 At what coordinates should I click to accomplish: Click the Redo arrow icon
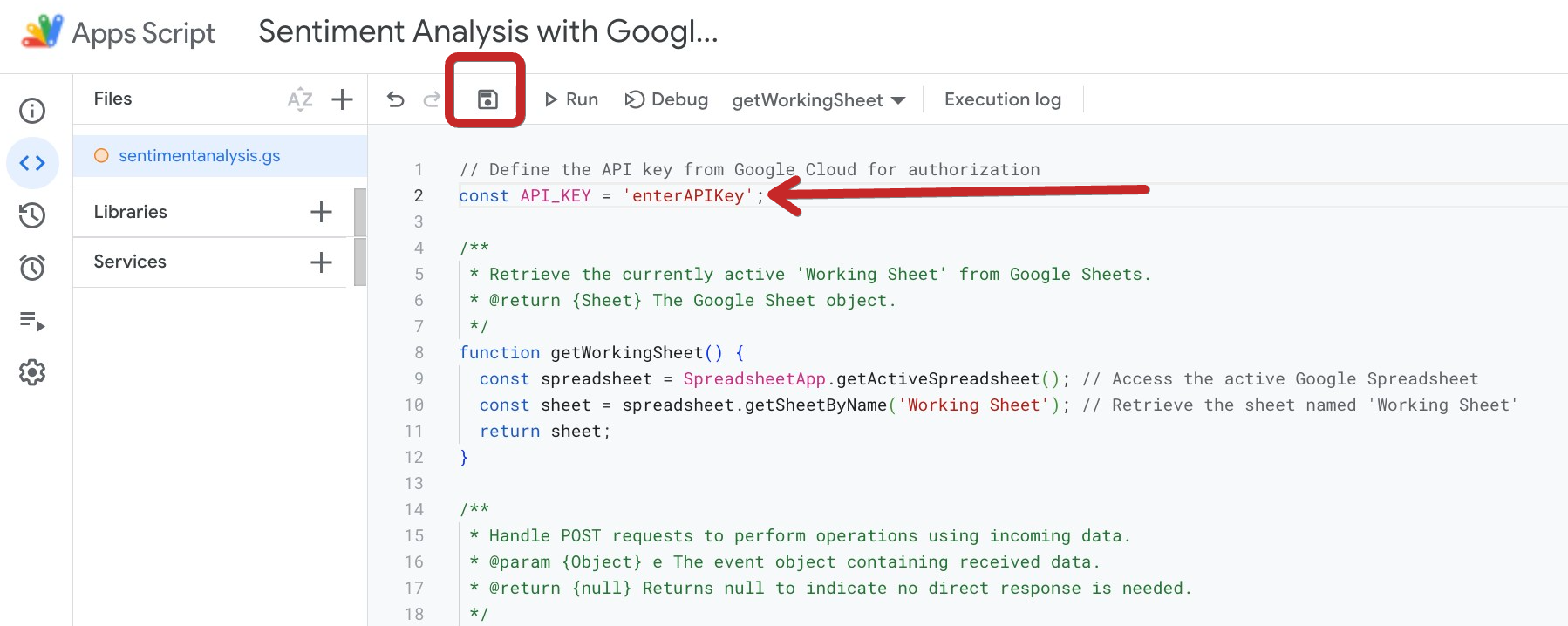pos(432,99)
